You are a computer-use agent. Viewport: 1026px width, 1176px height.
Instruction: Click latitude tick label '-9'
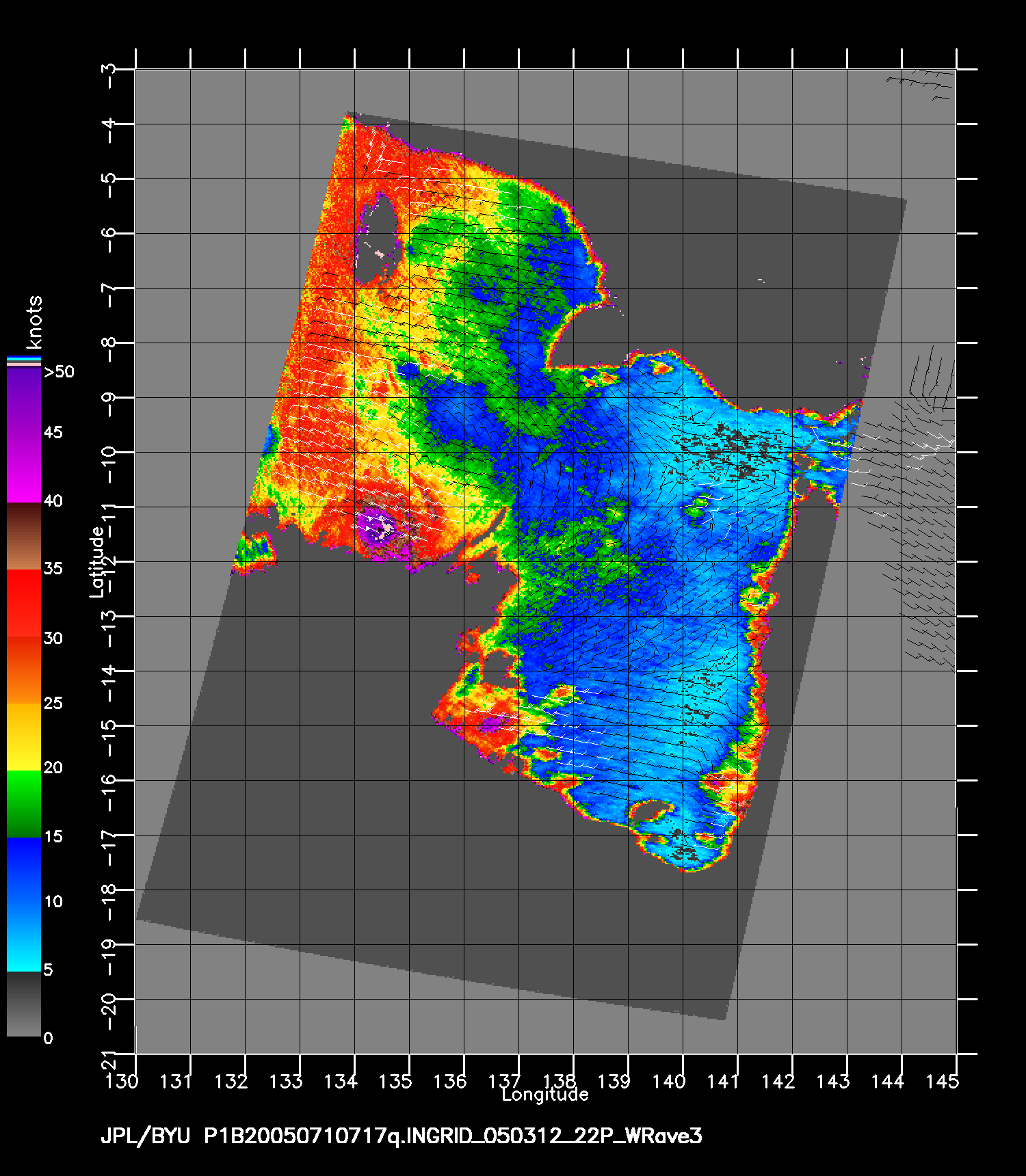108,403
